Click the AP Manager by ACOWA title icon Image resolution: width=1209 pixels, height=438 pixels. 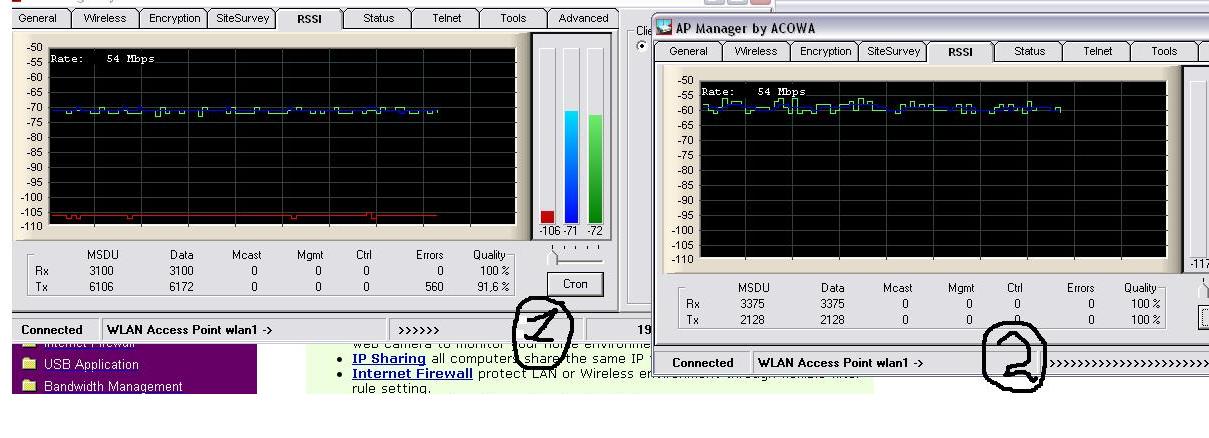(664, 27)
